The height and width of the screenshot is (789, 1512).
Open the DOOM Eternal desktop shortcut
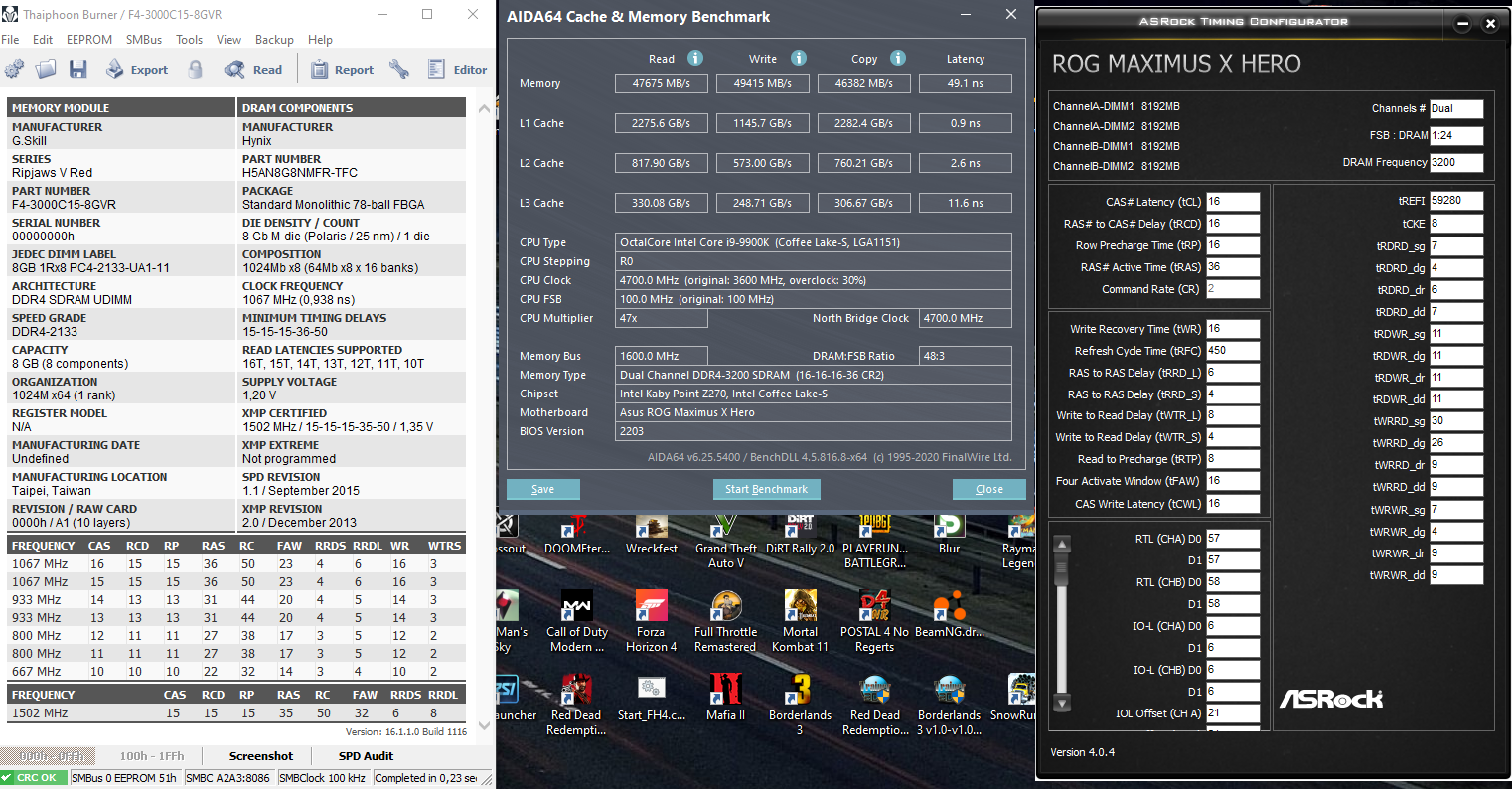coord(577,535)
